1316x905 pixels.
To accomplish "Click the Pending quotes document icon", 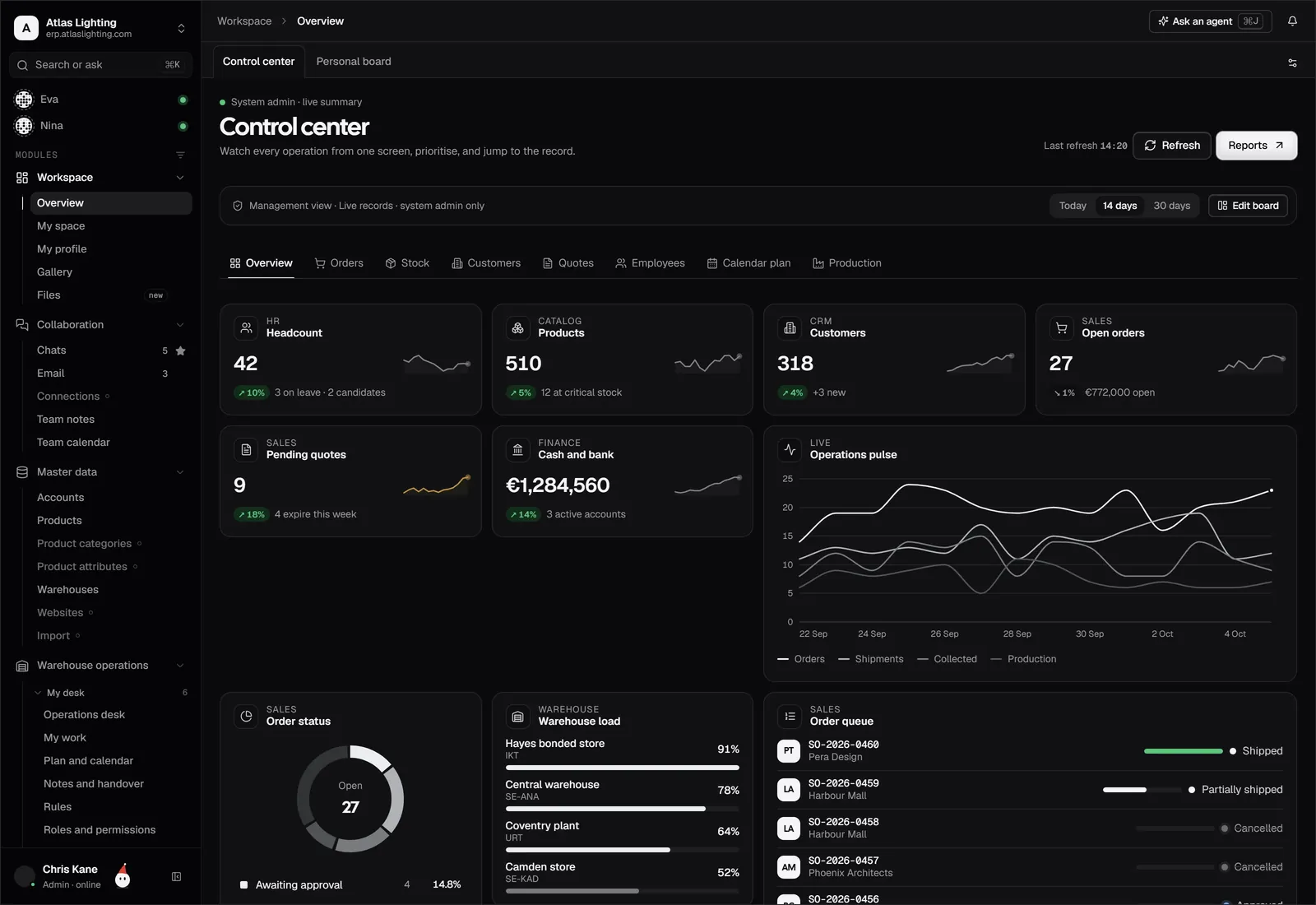I will [246, 449].
